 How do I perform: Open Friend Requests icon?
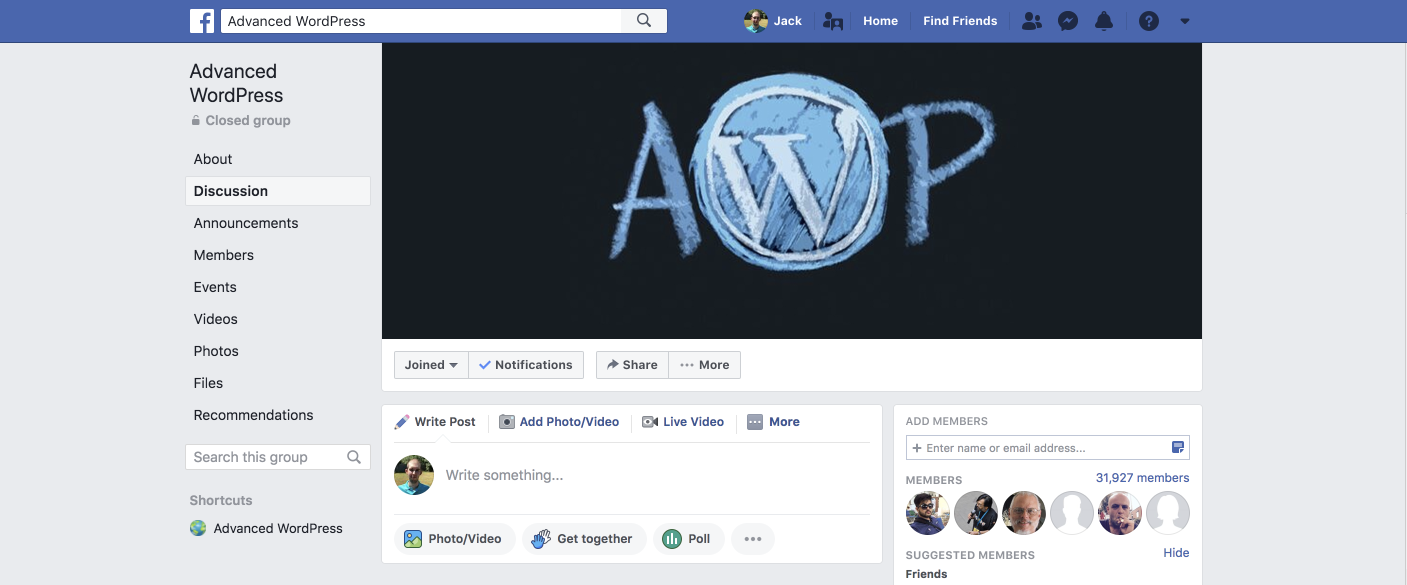[1032, 21]
